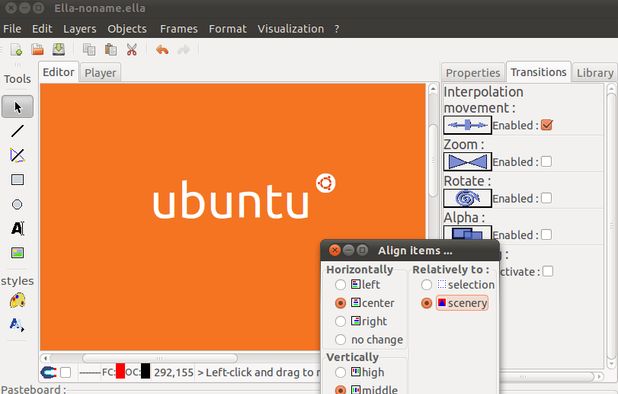Click the Alpha transition icon
This screenshot has height=394, width=618.
(x=467, y=233)
